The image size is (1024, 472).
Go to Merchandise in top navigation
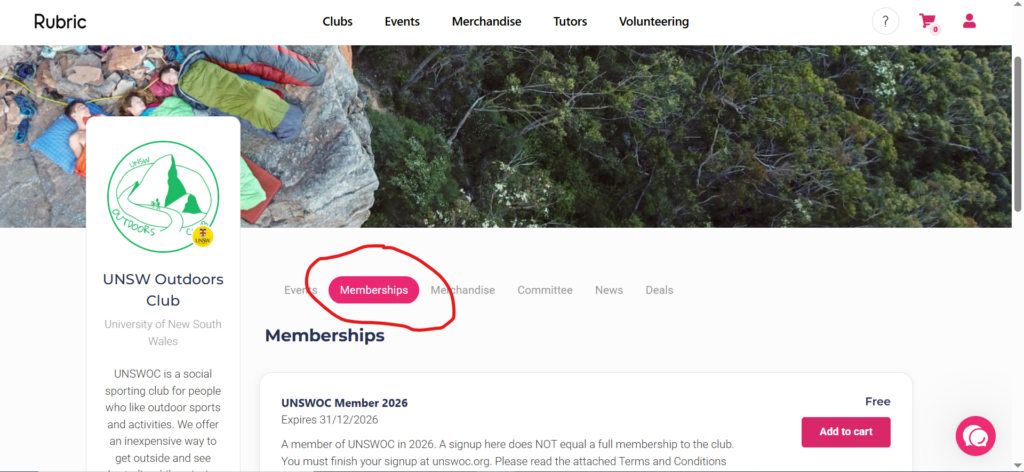tap(487, 22)
